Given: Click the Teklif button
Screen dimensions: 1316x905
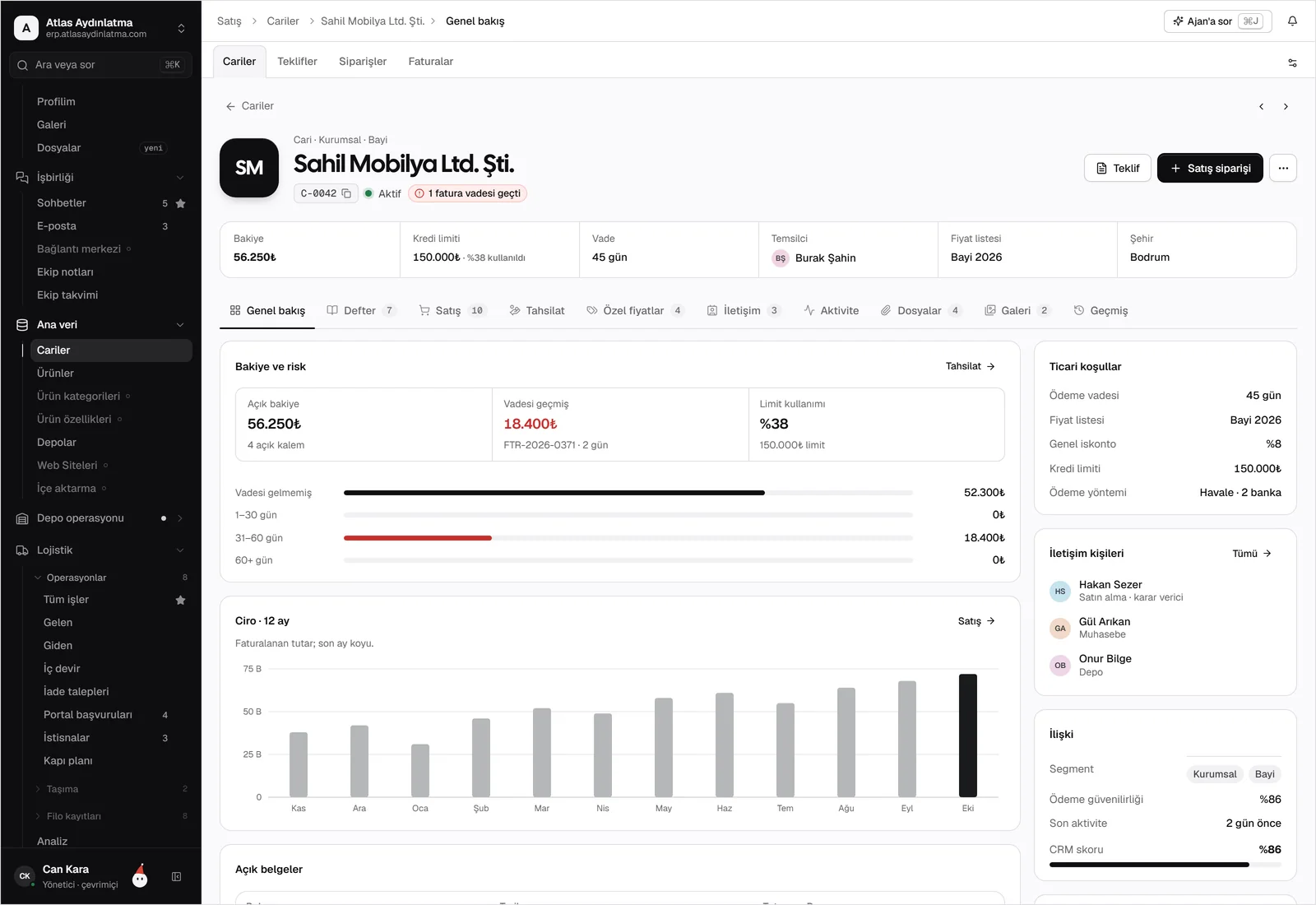Looking at the screenshot, I should pos(1118,168).
